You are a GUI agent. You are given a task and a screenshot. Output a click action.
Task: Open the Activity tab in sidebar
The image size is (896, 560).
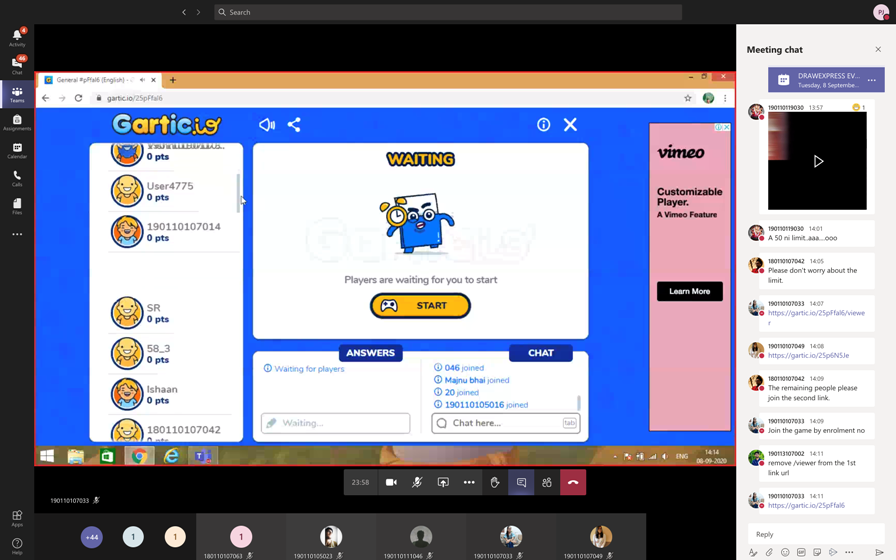(x=17, y=37)
